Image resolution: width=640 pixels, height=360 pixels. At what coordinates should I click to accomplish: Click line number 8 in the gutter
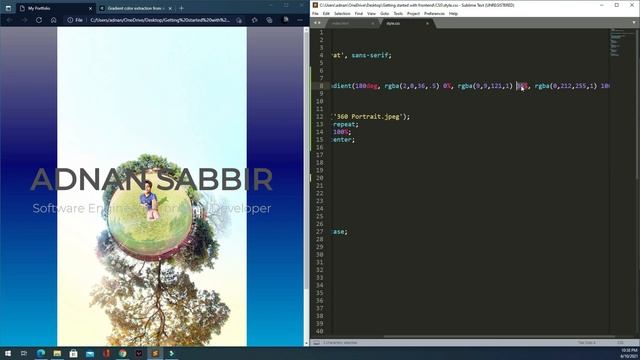[322, 86]
